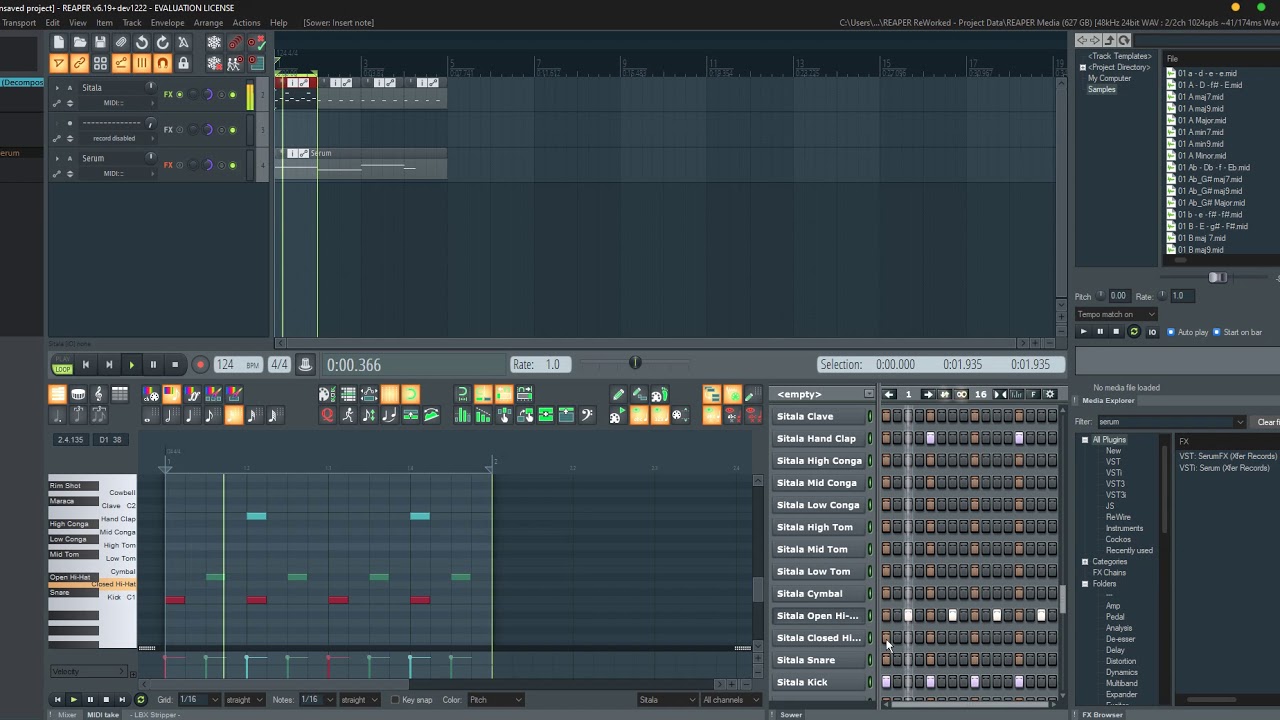
Task: Open FX for the Serum track
Action: pos(168,165)
